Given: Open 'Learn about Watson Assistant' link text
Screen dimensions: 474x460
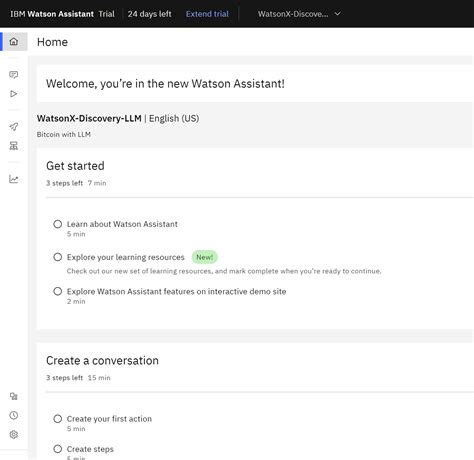Looking at the screenshot, I should point(122,224).
